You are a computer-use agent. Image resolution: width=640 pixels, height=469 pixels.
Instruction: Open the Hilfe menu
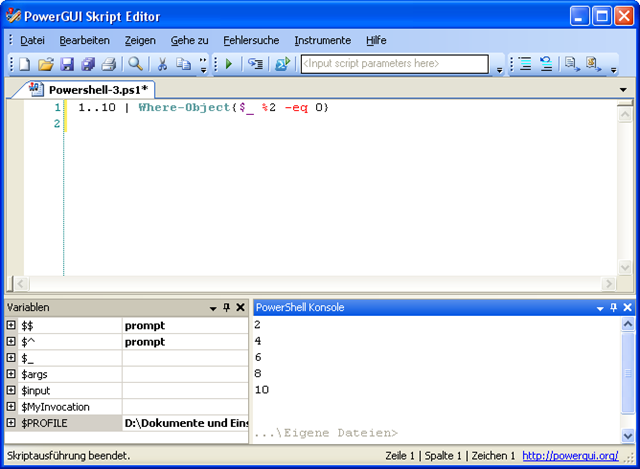(376, 40)
